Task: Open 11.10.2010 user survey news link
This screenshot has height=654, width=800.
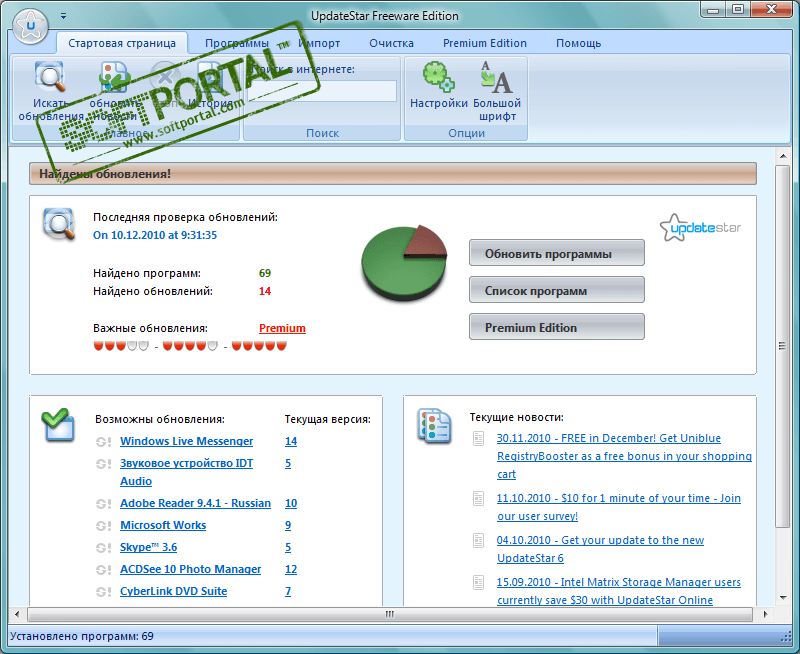Action: [x=618, y=507]
